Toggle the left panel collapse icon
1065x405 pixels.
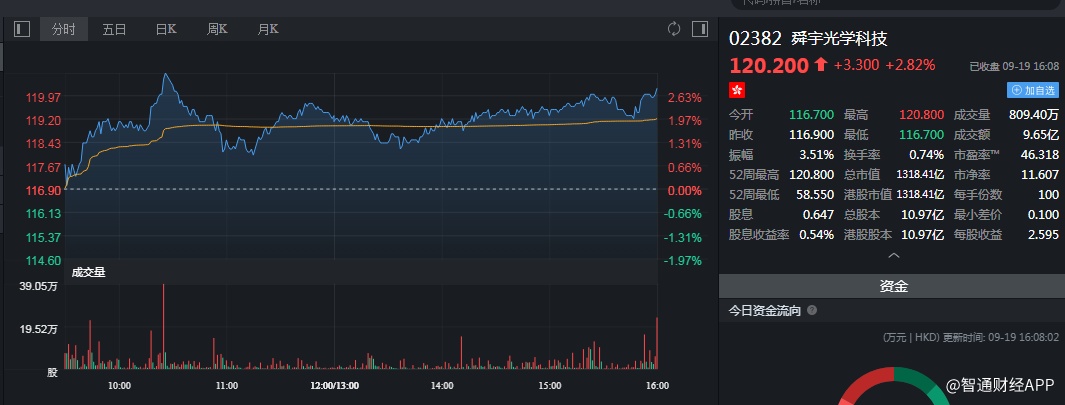click(23, 29)
